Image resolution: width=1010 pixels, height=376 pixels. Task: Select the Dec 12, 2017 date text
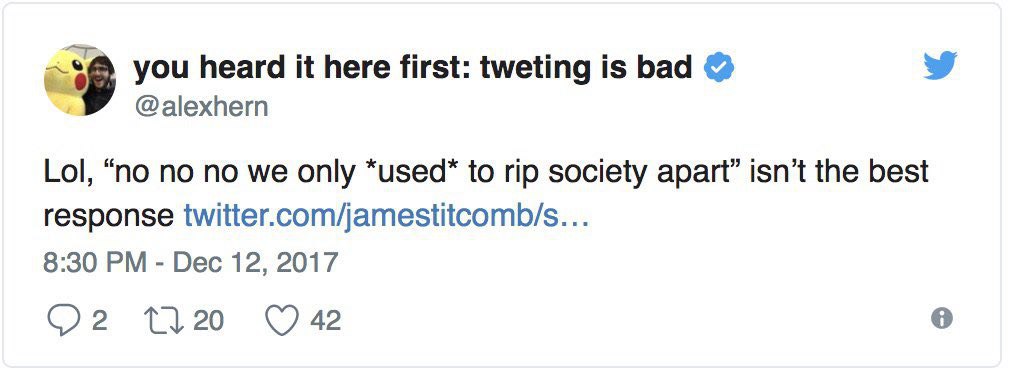click(256, 263)
